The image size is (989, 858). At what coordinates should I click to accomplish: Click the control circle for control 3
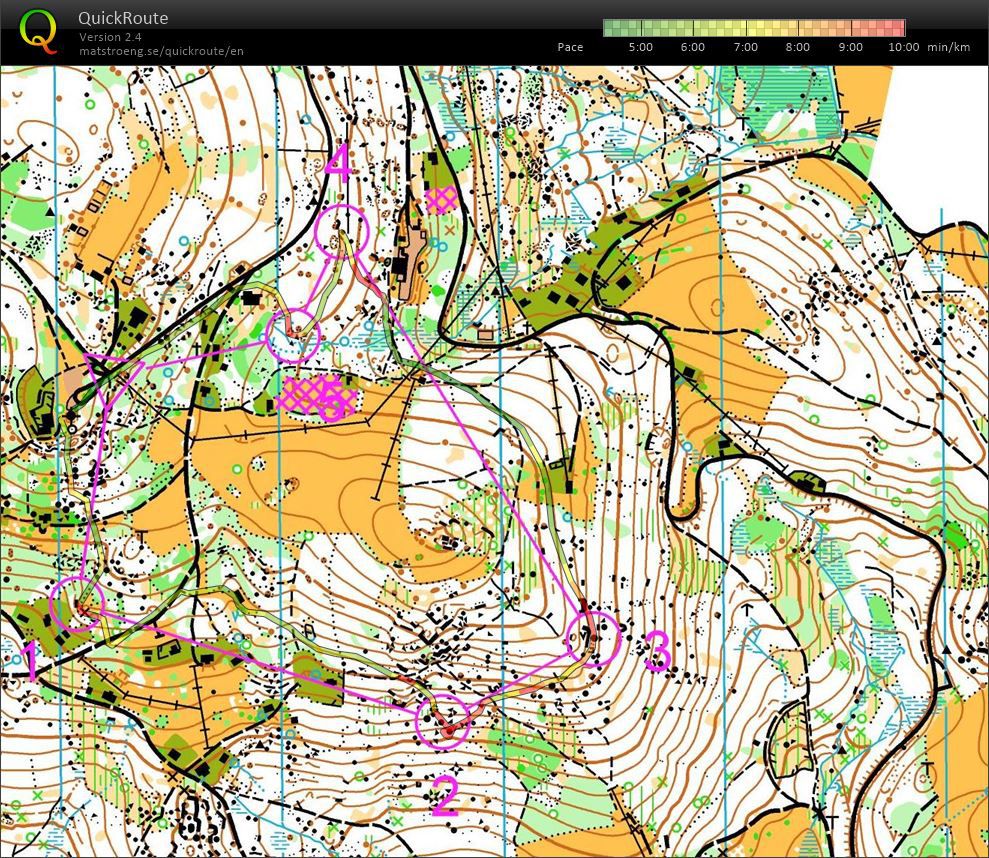coord(593,638)
